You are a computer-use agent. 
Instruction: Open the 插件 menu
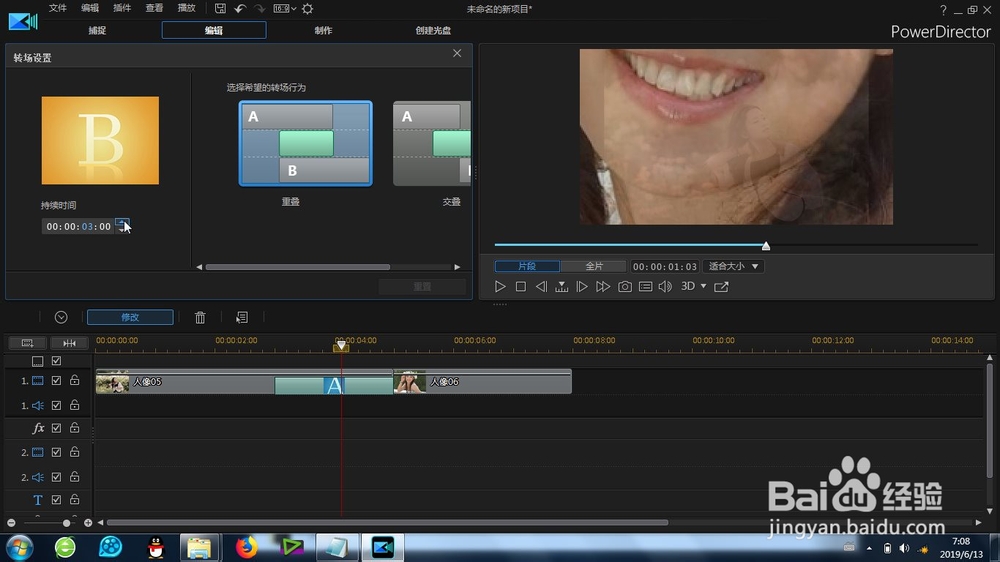coord(122,8)
